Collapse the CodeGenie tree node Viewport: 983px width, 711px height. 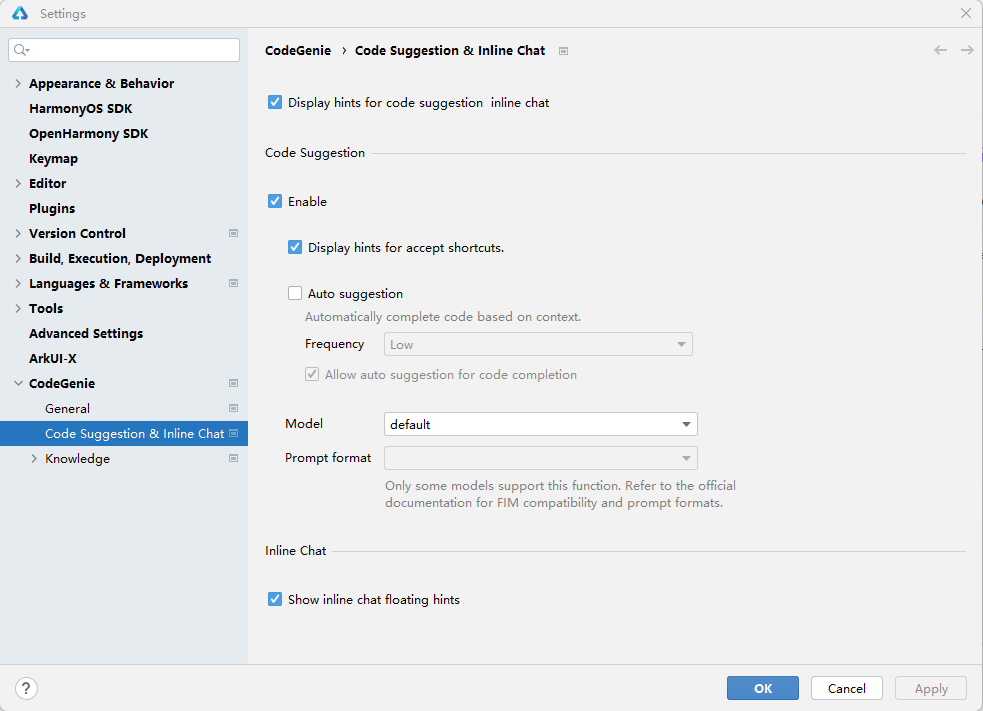(18, 384)
